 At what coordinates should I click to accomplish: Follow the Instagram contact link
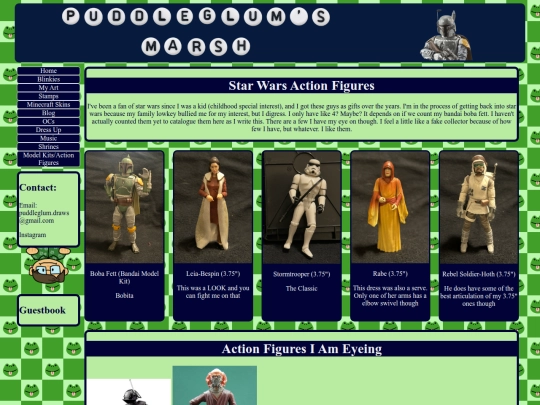(x=33, y=235)
